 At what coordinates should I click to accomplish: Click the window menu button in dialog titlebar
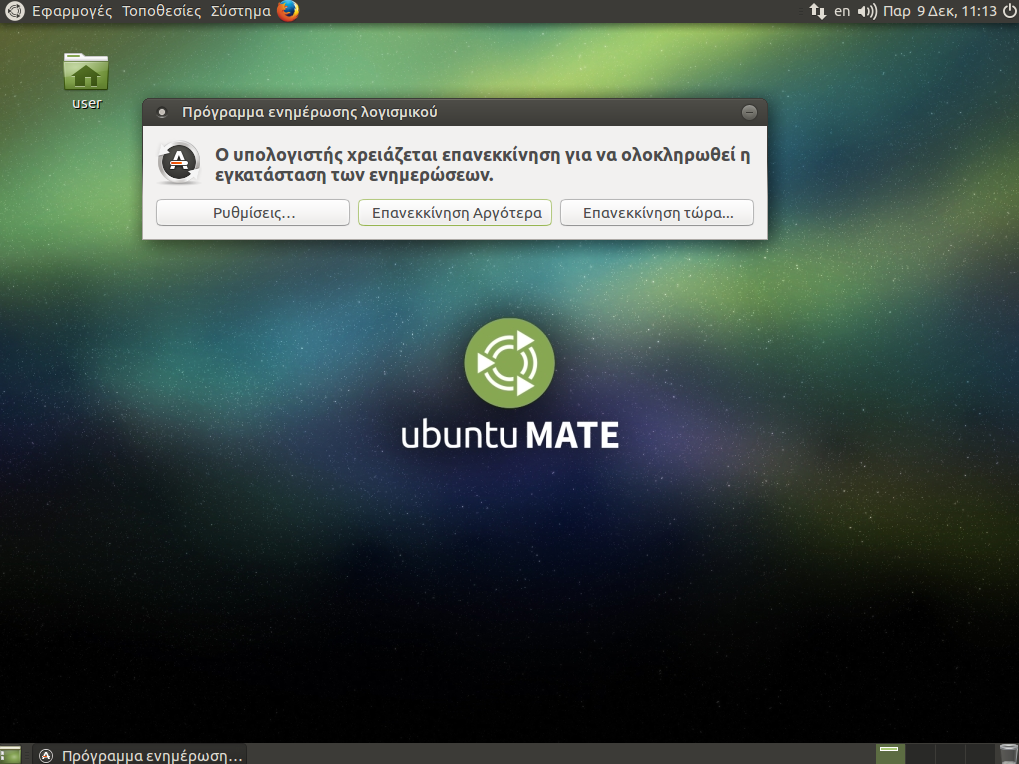point(162,113)
